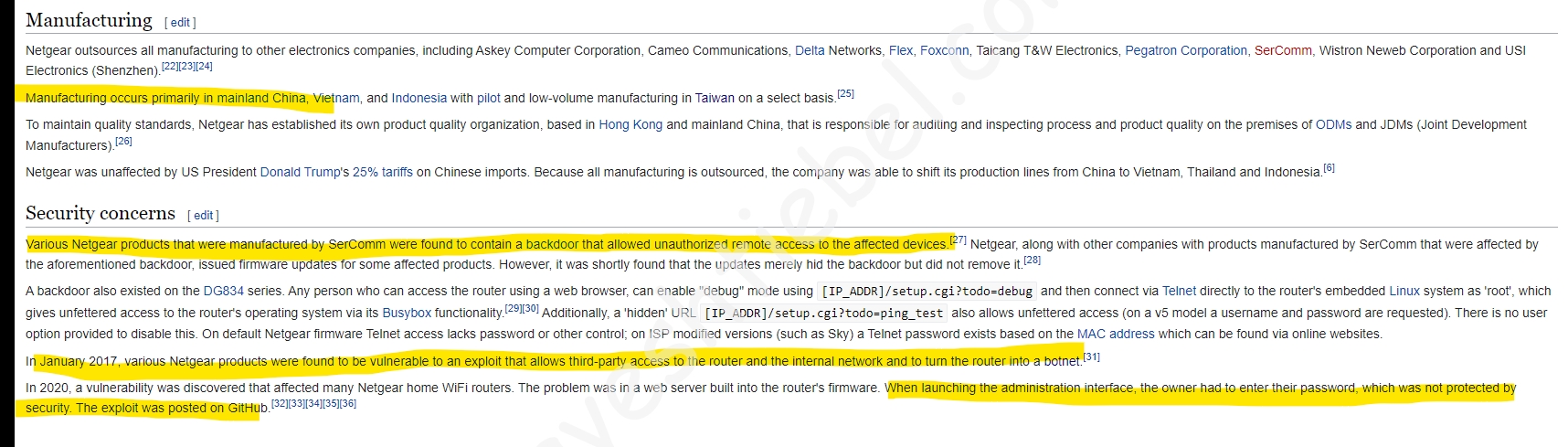Click the Manufacturing section edit link
Viewport: 1568px width, 447px height.
pyautogui.click(x=180, y=23)
